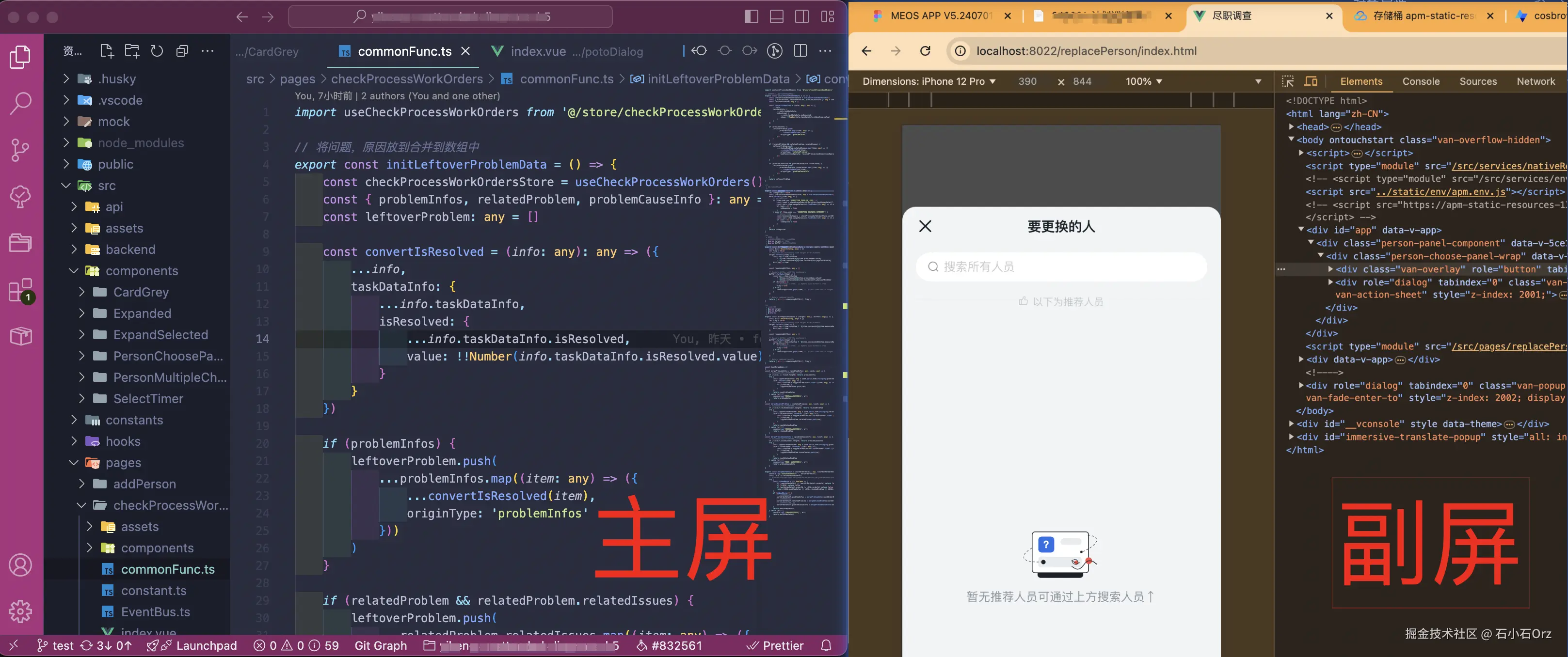
Task: Toggle the bottom panel layout button
Action: click(777, 16)
